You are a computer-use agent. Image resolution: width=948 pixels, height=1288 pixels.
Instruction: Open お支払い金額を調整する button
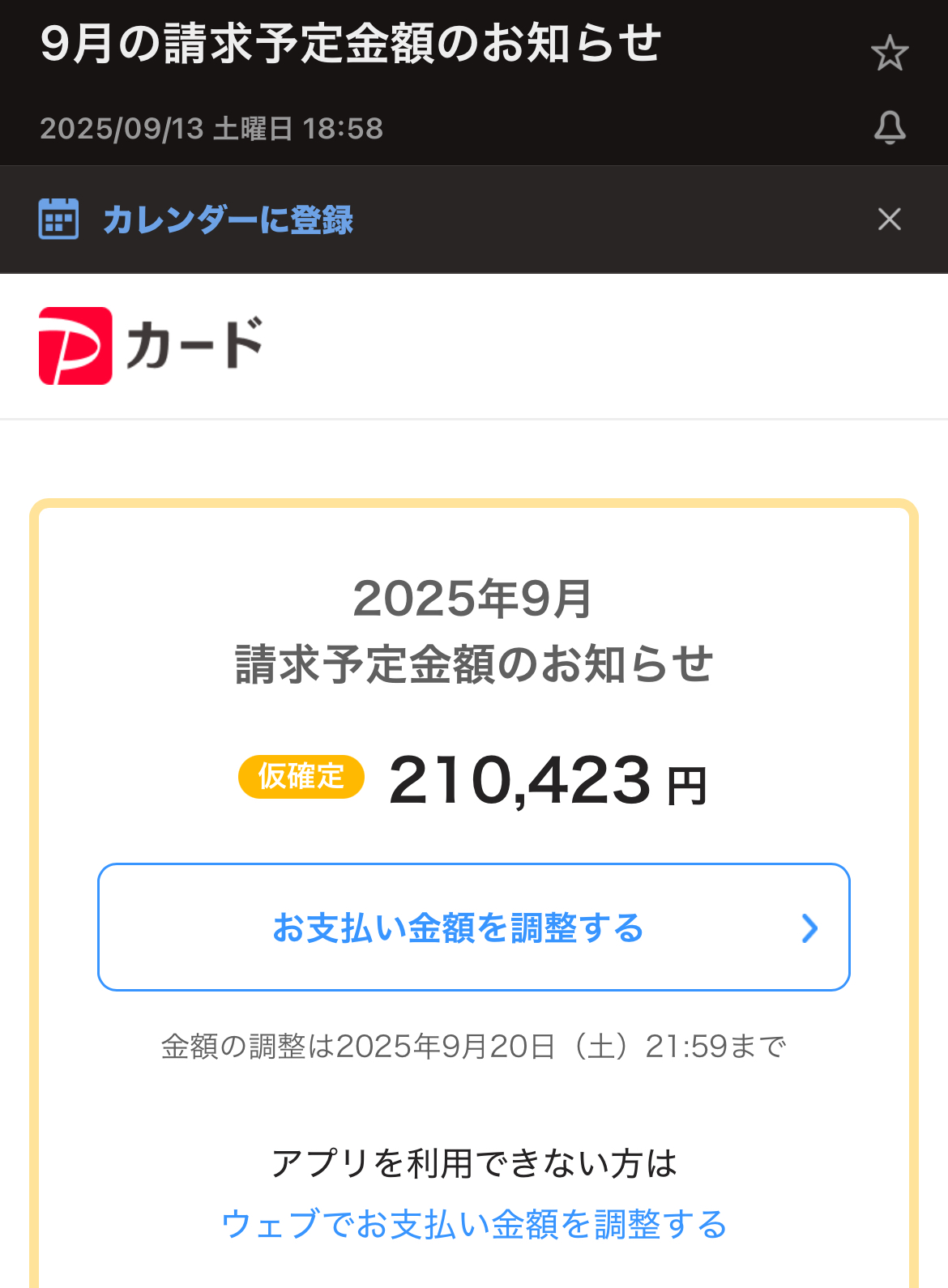tap(474, 927)
